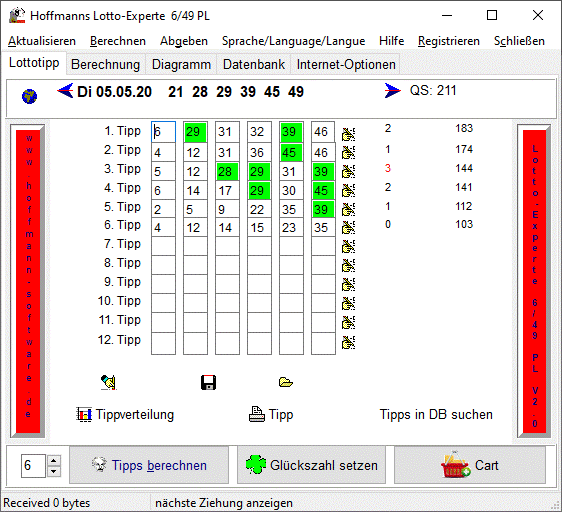Open the Tippverteilung chart
Image resolution: width=562 pixels, height=512 pixels.
click(x=125, y=414)
